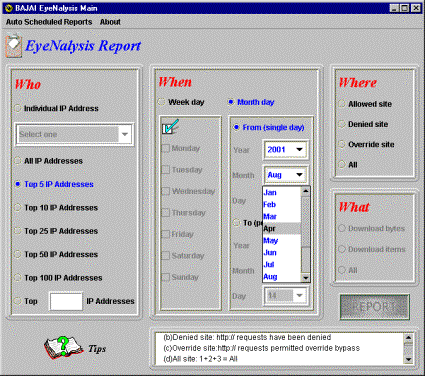Check the Saturday checkbox
The height and width of the screenshot is (376, 425).
[166, 256]
